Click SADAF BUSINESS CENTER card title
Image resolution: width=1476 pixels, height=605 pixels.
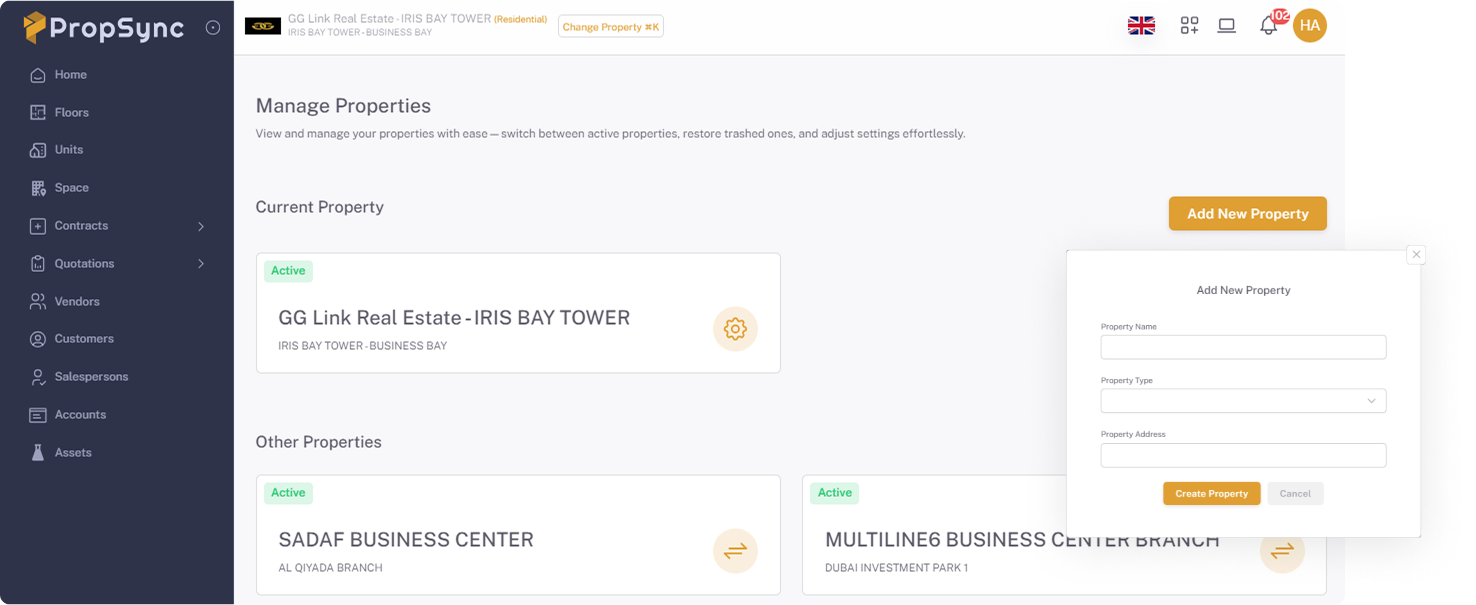point(406,540)
